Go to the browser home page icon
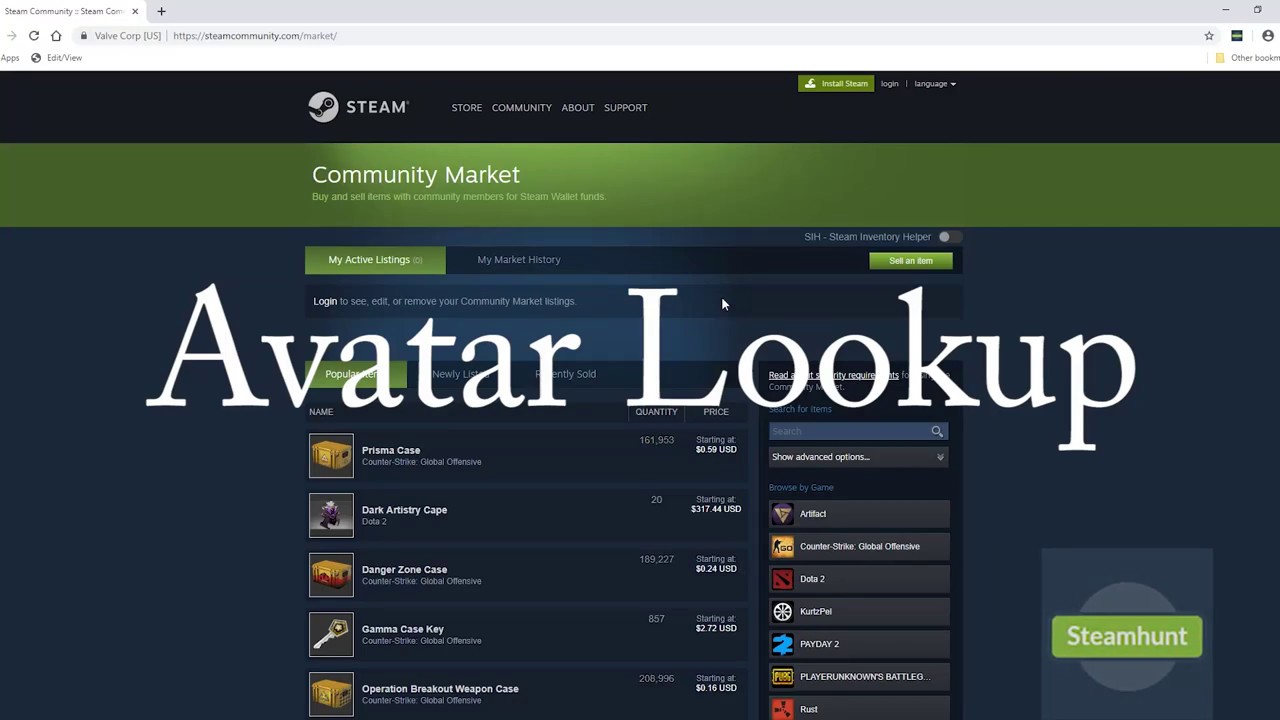 [56, 35]
